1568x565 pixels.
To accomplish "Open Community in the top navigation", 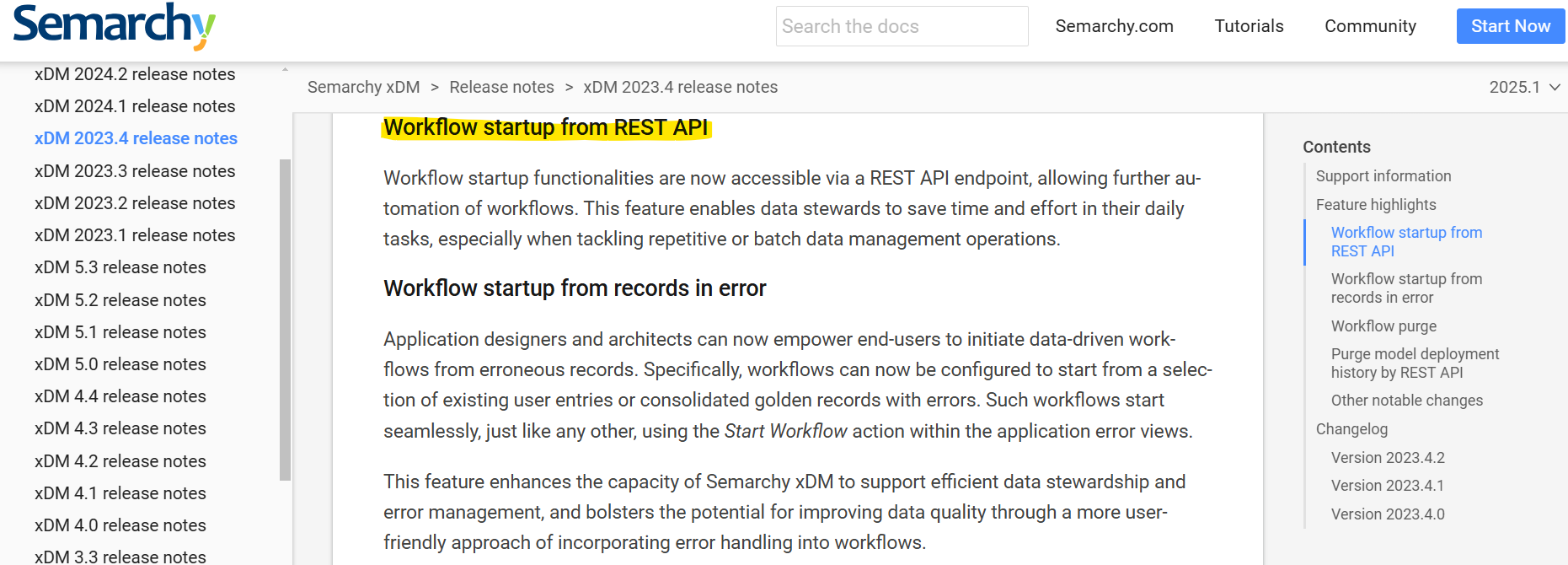I will coord(1370,26).
